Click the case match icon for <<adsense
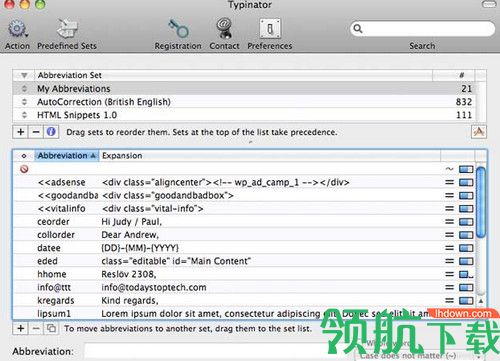This screenshot has height=361, width=500. (449, 182)
